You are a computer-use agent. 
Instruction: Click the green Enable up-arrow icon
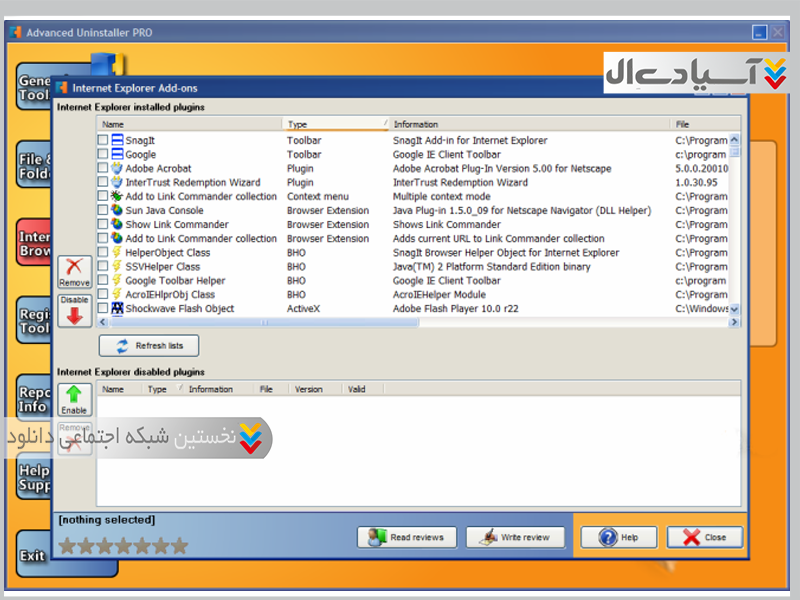tap(74, 398)
